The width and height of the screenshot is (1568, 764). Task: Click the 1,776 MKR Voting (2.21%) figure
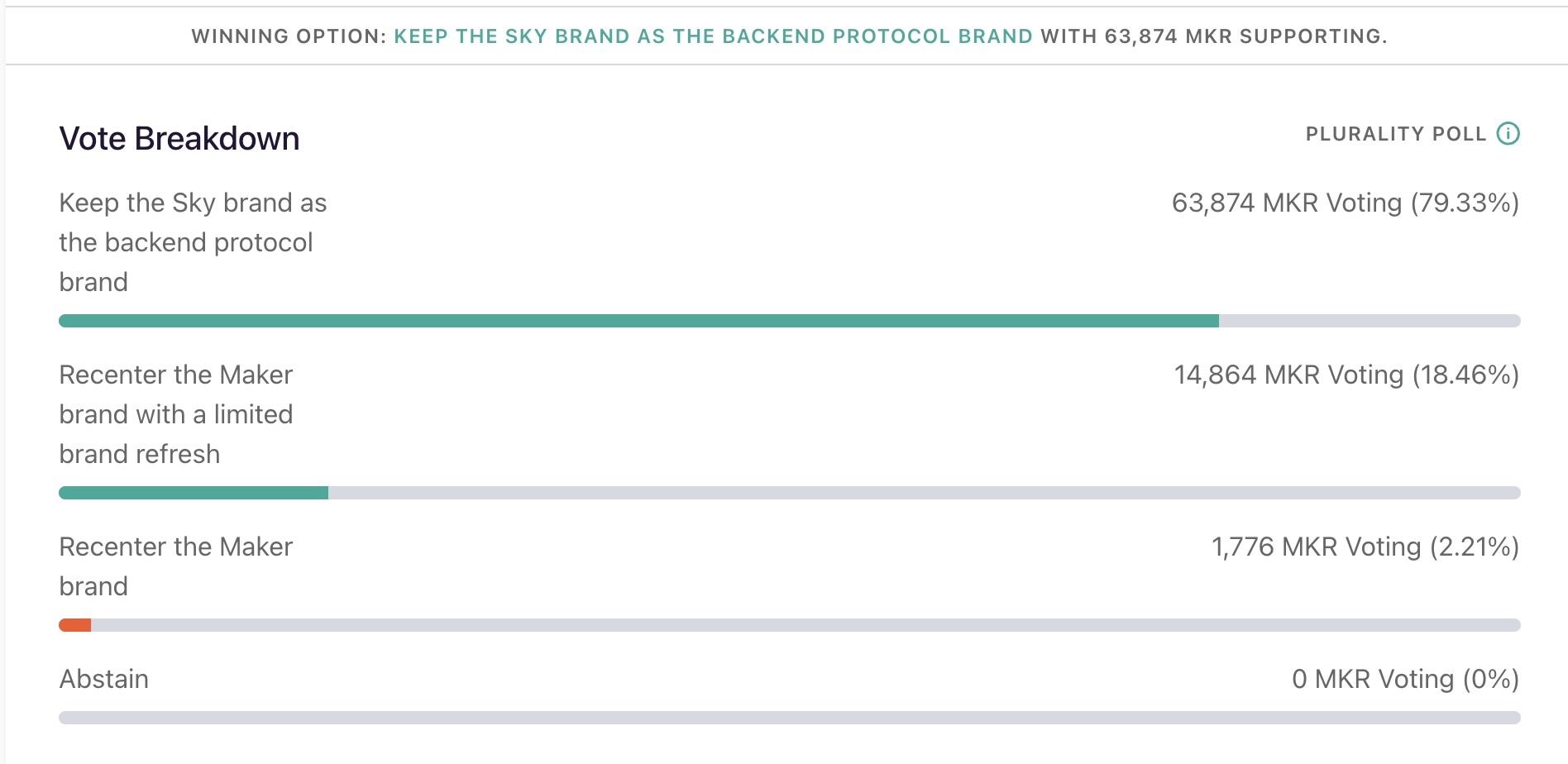(x=1365, y=547)
